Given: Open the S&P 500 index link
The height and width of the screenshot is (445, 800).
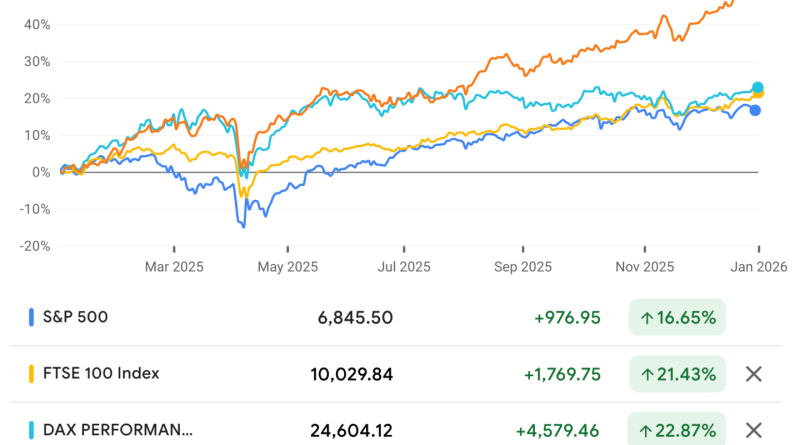Looking at the screenshot, I should point(75,318).
